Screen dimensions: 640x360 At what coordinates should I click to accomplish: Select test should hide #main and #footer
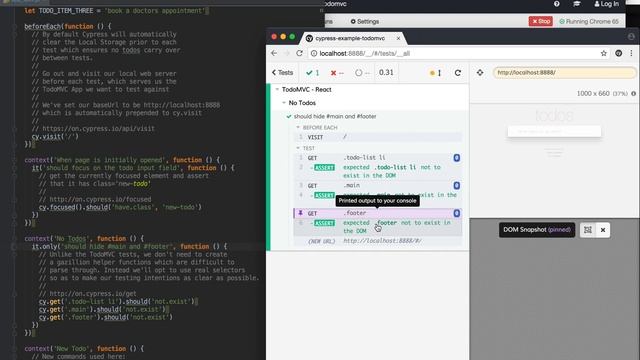335,116
